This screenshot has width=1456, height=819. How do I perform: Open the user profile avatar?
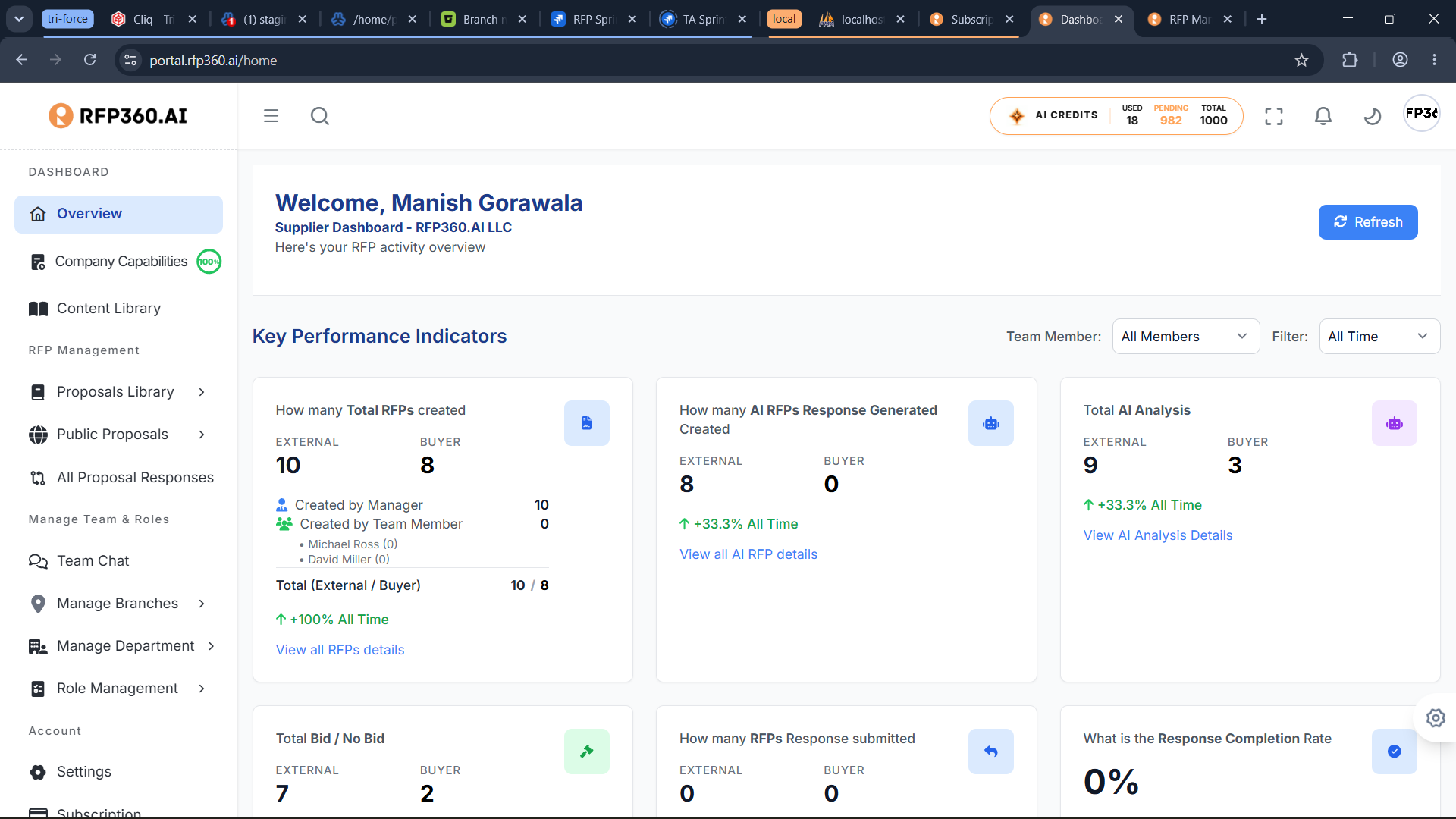point(1422,113)
